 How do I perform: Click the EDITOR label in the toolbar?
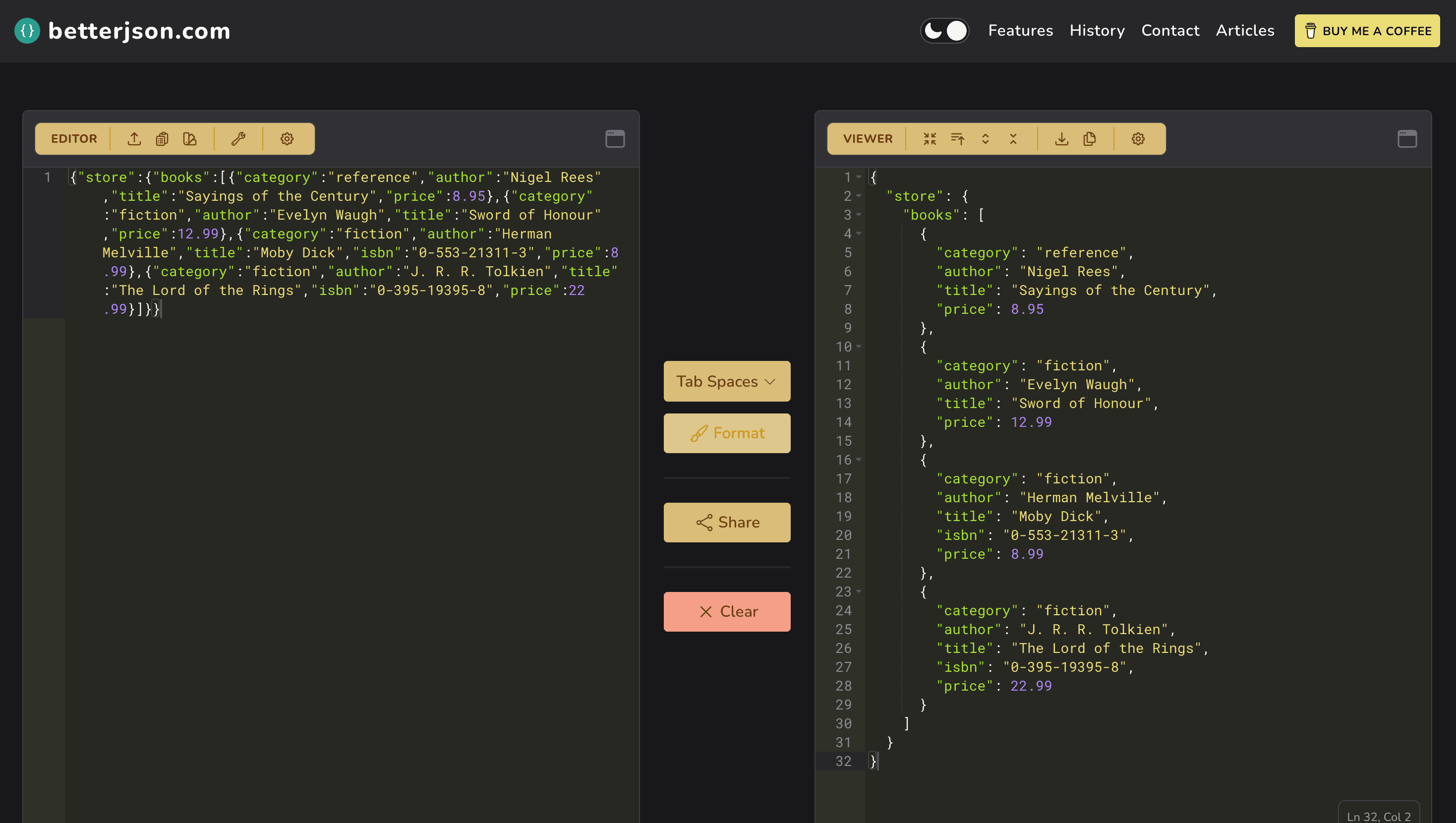(74, 139)
